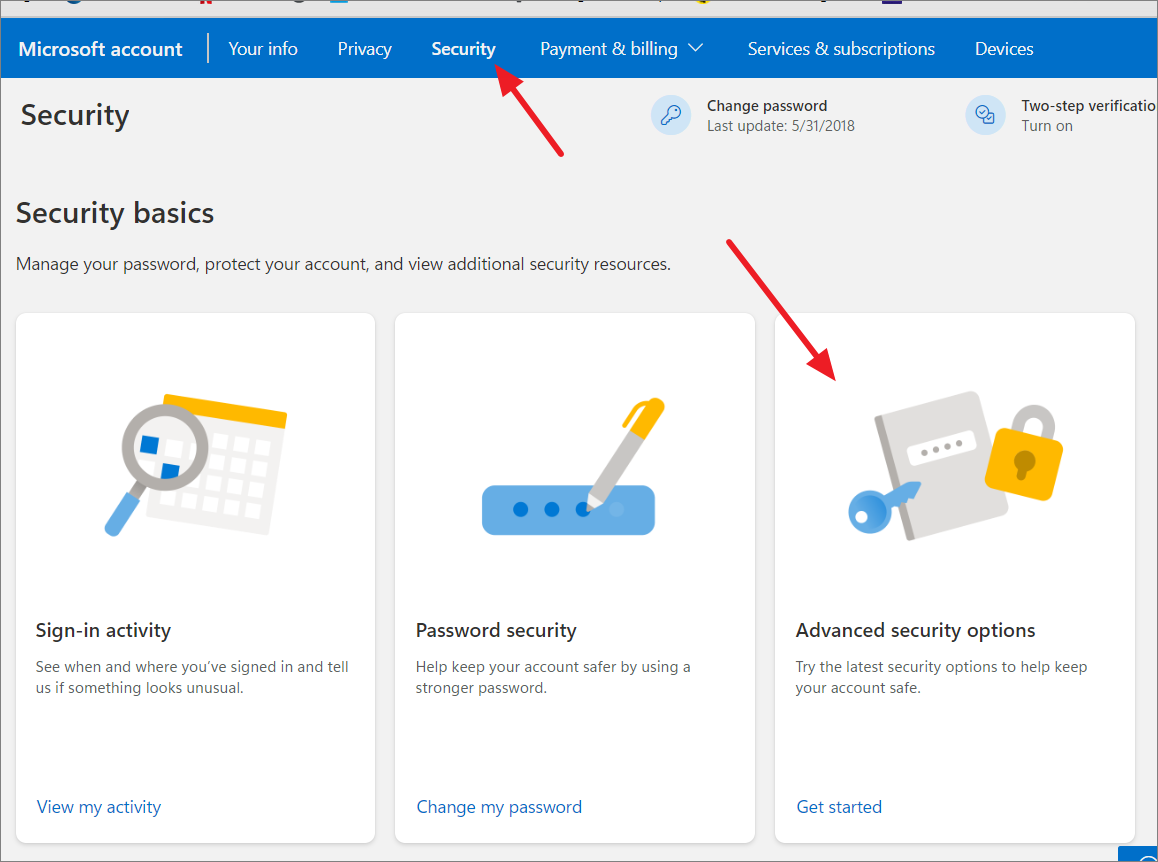Click the Sign-in activity heading
Screen dimensions: 1158x862
(103, 630)
